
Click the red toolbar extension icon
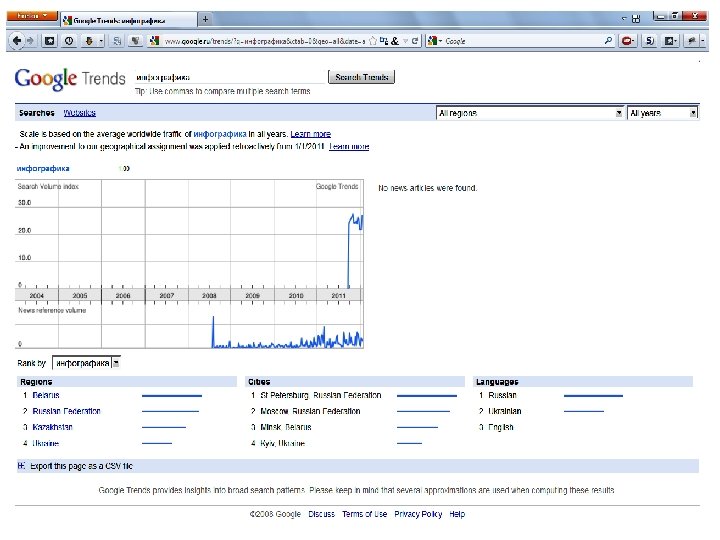(627, 41)
